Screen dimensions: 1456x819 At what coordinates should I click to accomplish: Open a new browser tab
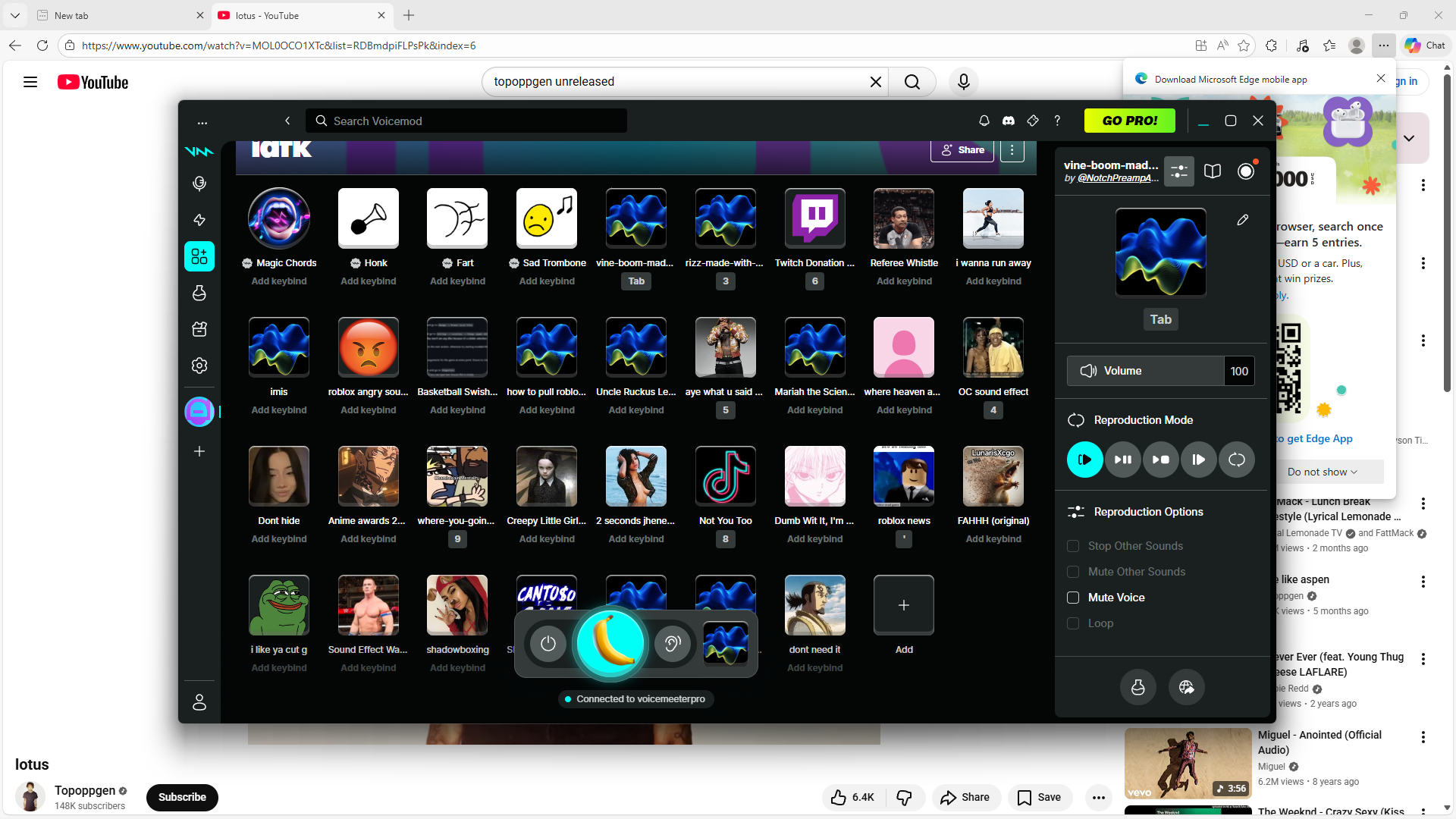409,15
